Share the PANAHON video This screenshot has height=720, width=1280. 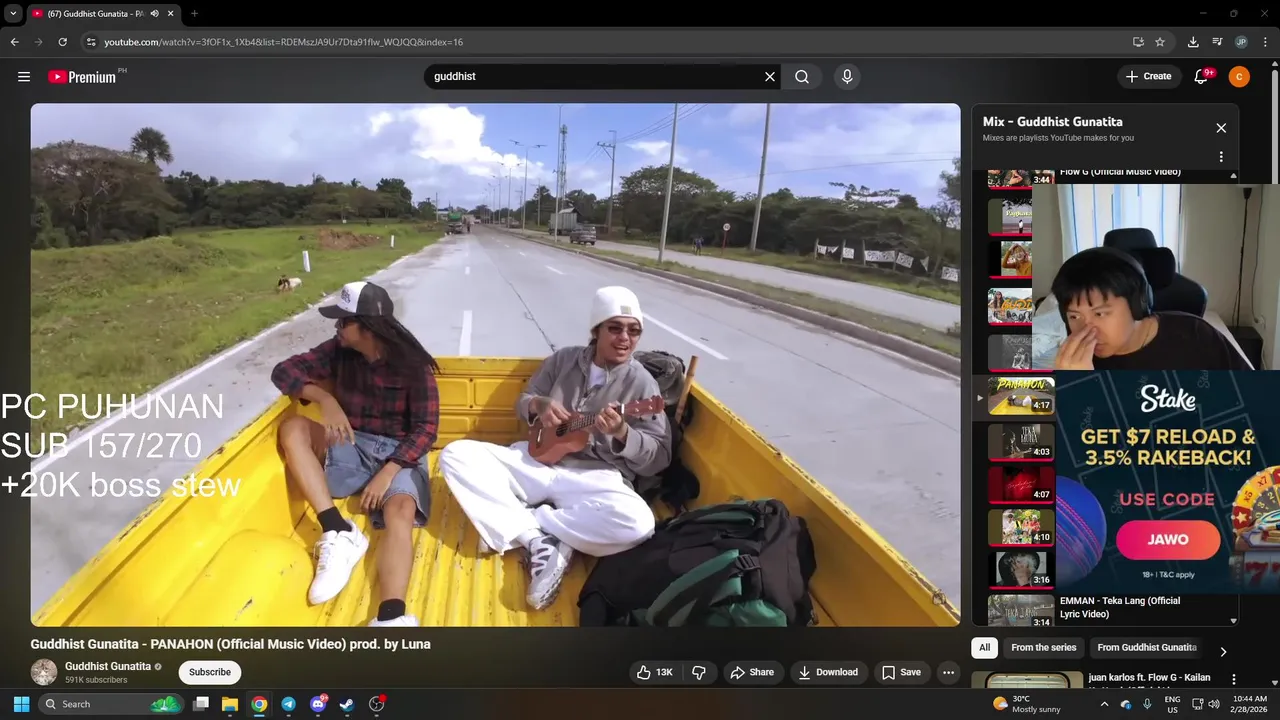tap(751, 673)
